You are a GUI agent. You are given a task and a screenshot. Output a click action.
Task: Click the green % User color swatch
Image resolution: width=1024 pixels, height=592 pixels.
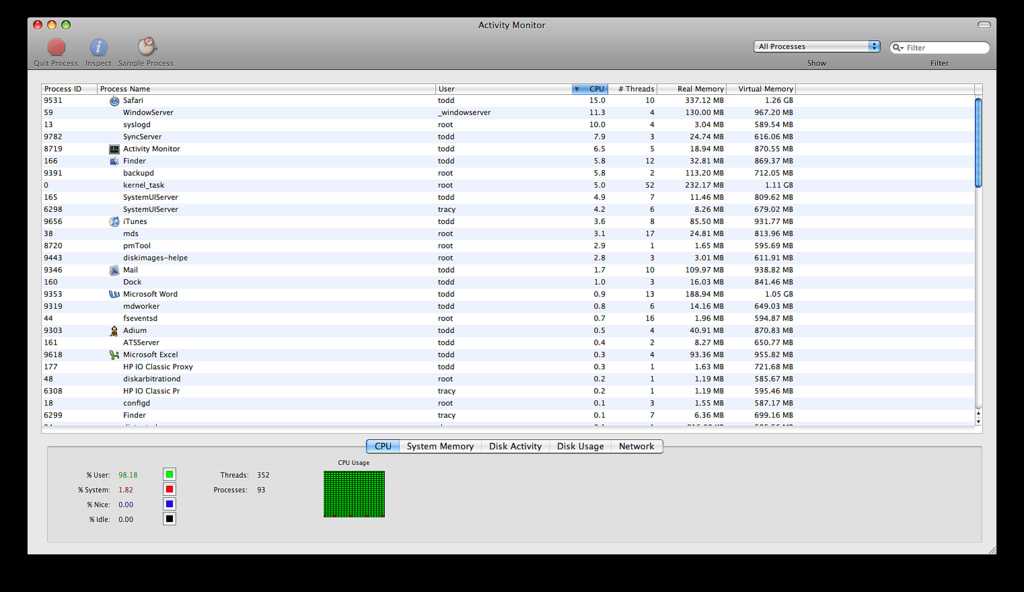coord(169,474)
